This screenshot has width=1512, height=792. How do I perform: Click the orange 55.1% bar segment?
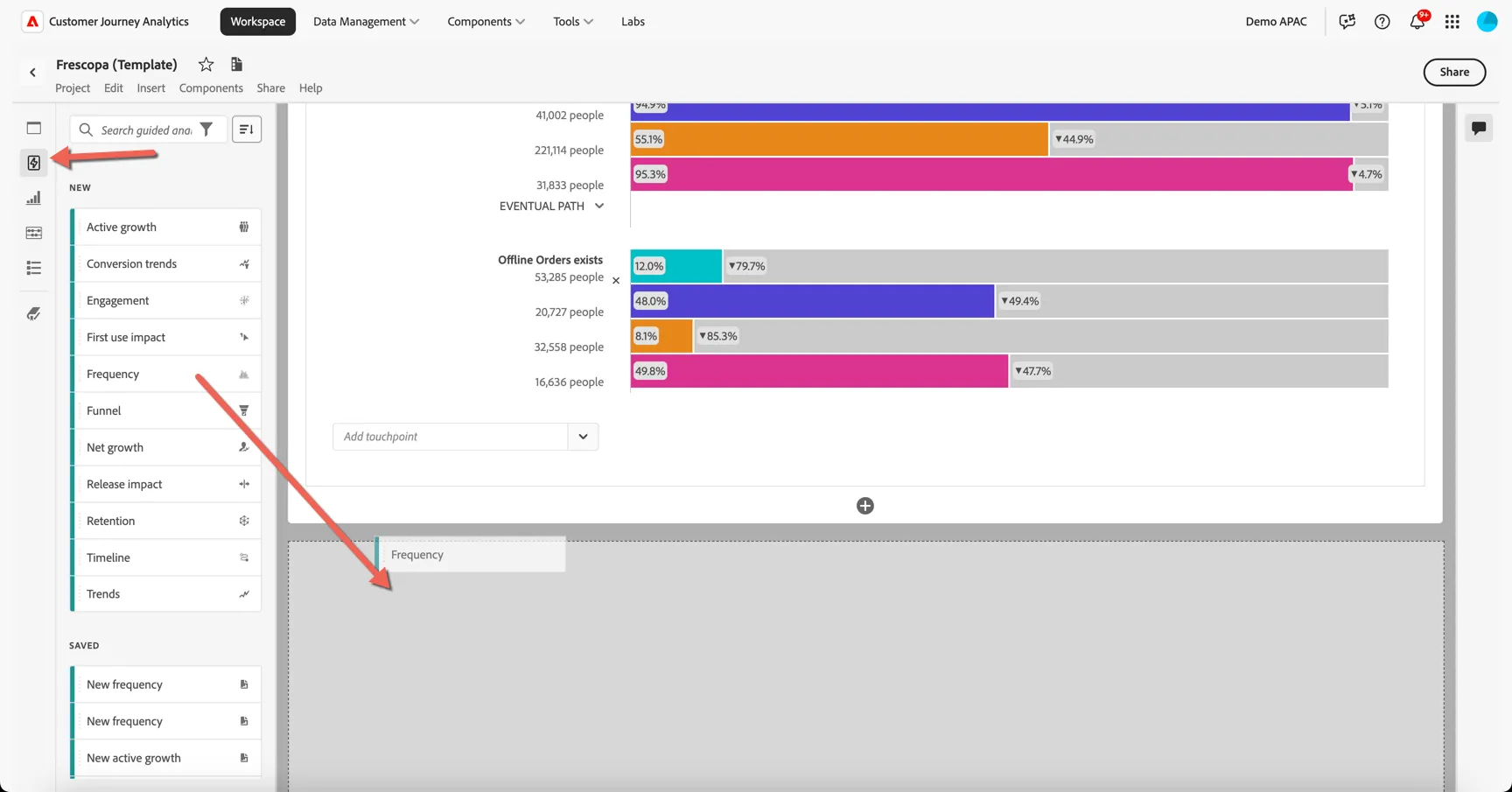839,139
